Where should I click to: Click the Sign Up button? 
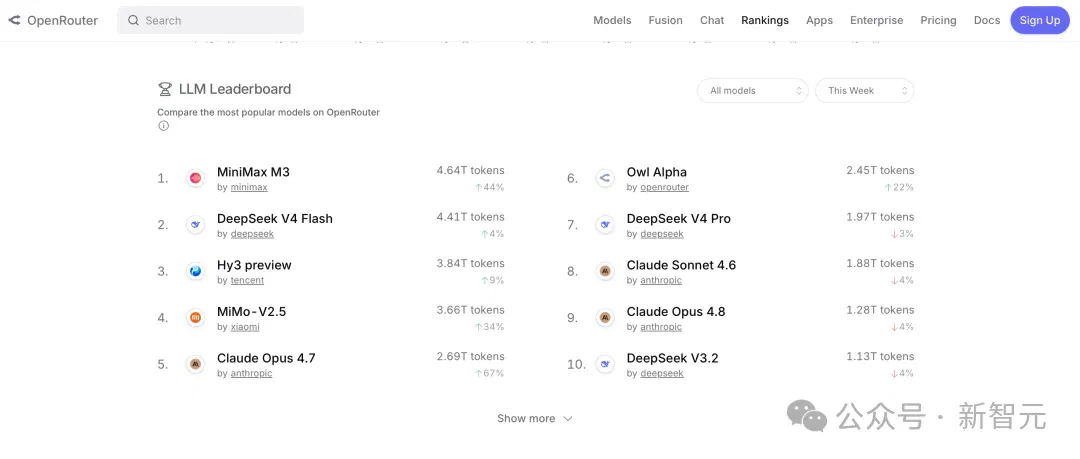(x=1040, y=21)
